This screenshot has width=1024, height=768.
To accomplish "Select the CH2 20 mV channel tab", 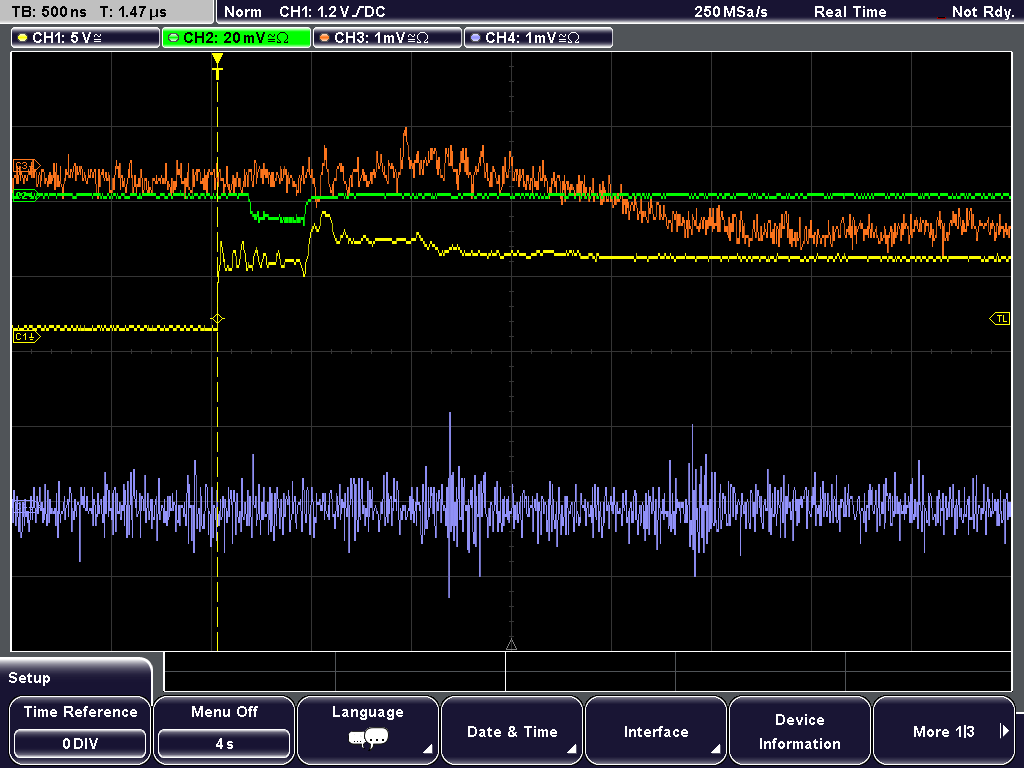I will [236, 38].
